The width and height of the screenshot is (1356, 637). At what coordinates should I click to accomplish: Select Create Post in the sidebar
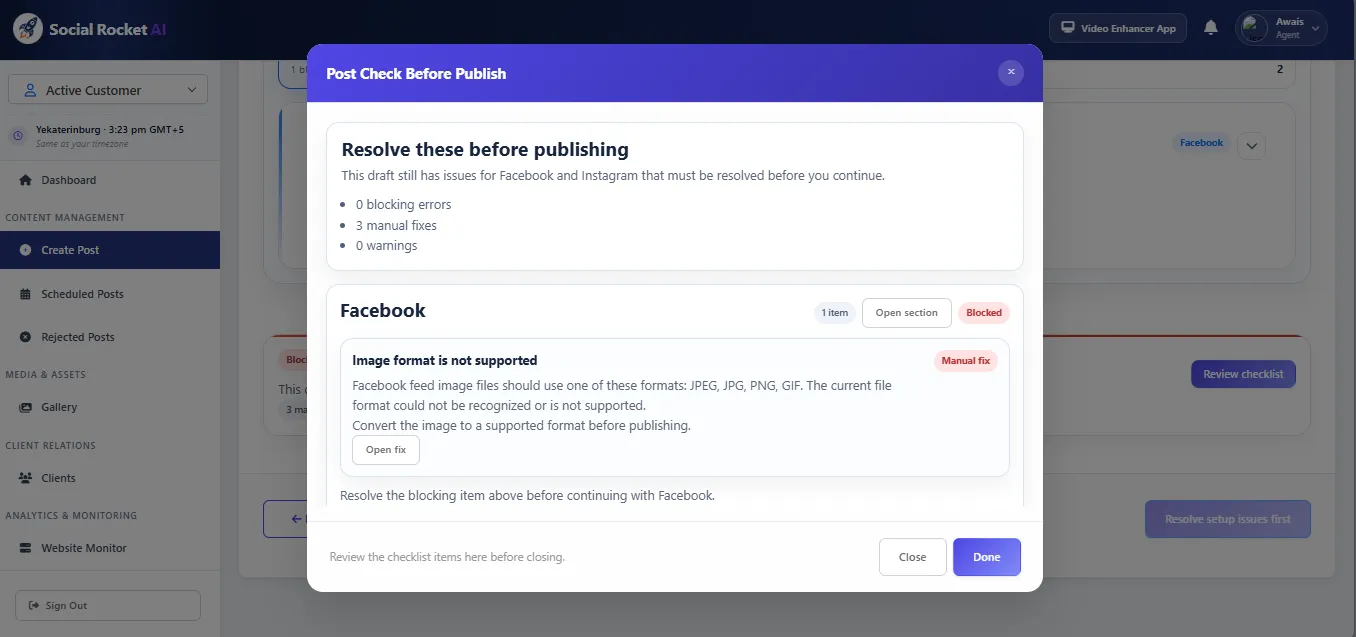110,250
